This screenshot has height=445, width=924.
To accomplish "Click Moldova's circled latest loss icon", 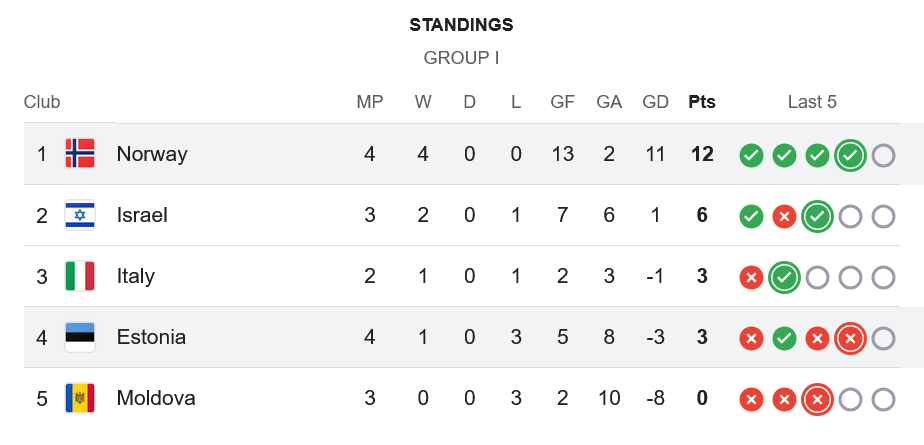I will coord(817,399).
